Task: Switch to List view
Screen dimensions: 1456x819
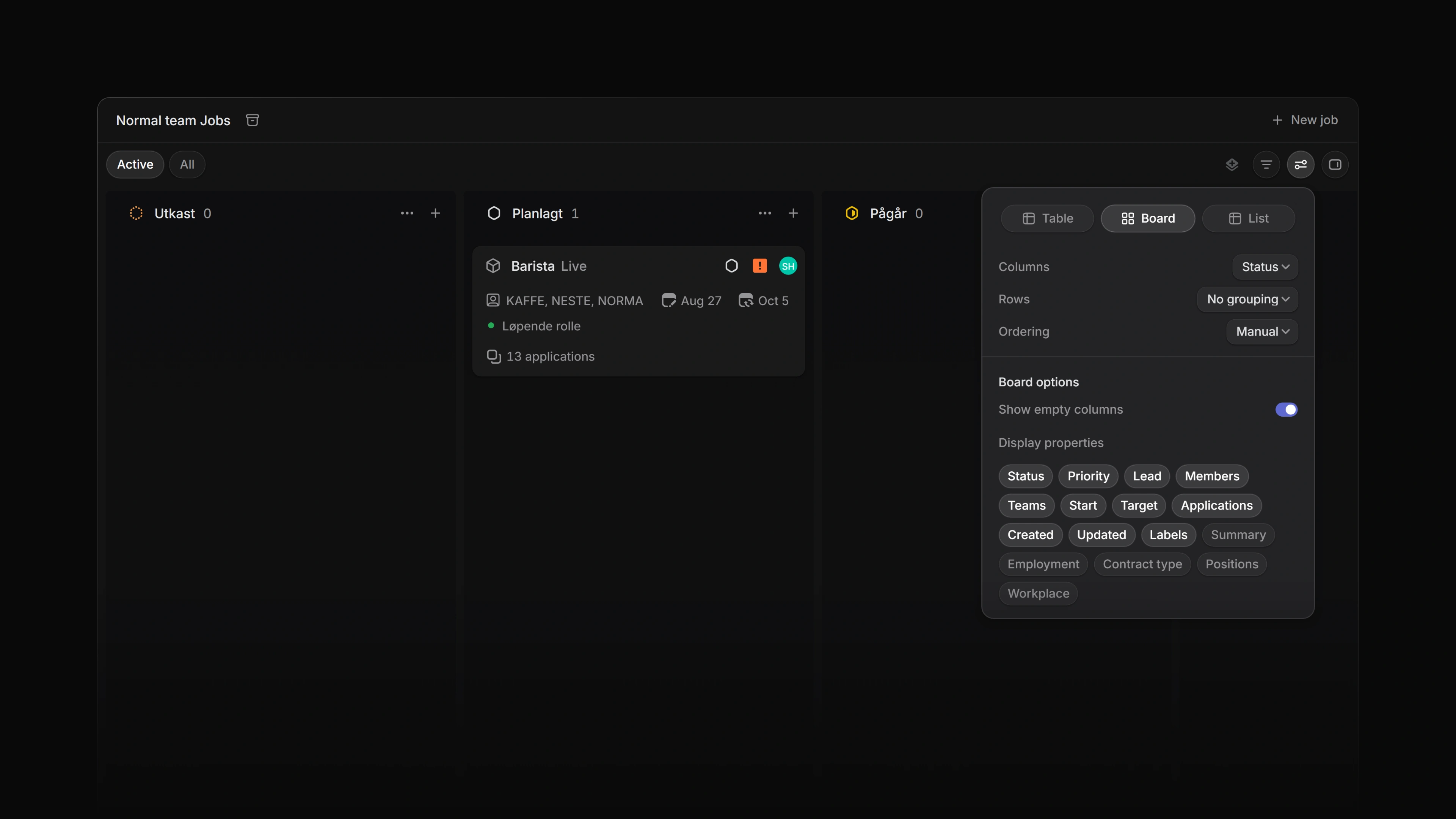Action: [1249, 218]
